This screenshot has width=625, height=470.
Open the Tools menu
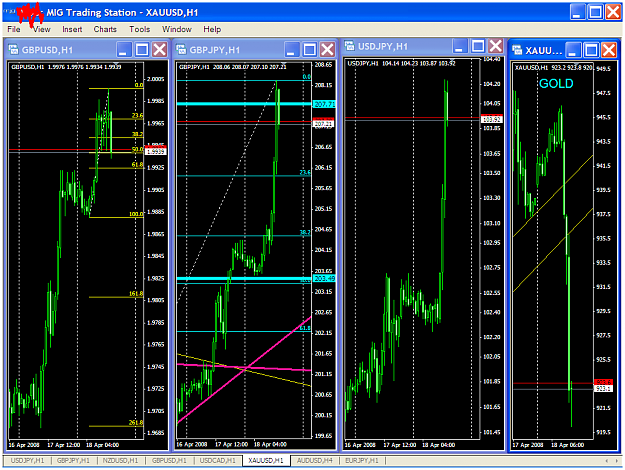coord(140,29)
